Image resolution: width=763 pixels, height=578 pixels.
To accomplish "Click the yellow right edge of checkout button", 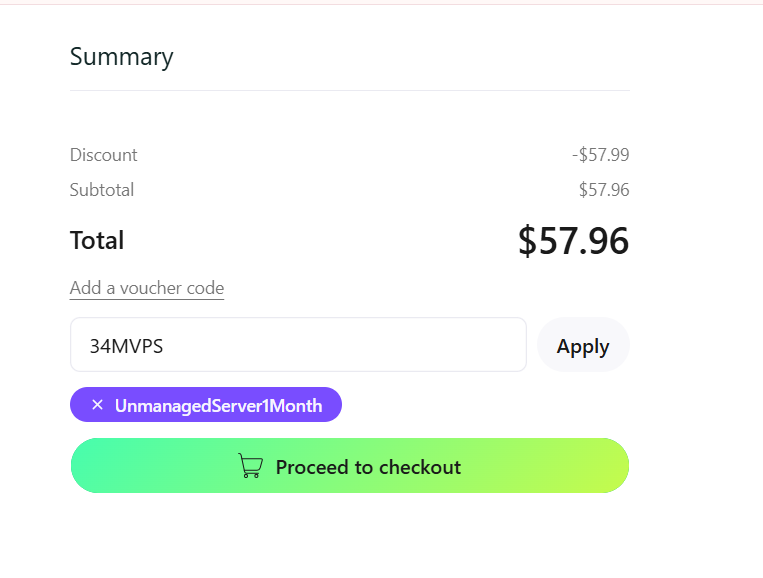I will click(x=608, y=466).
